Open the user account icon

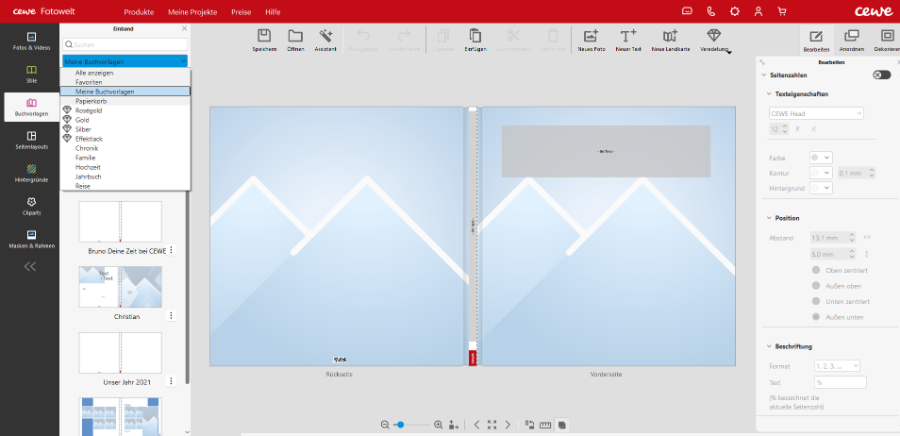pos(758,11)
